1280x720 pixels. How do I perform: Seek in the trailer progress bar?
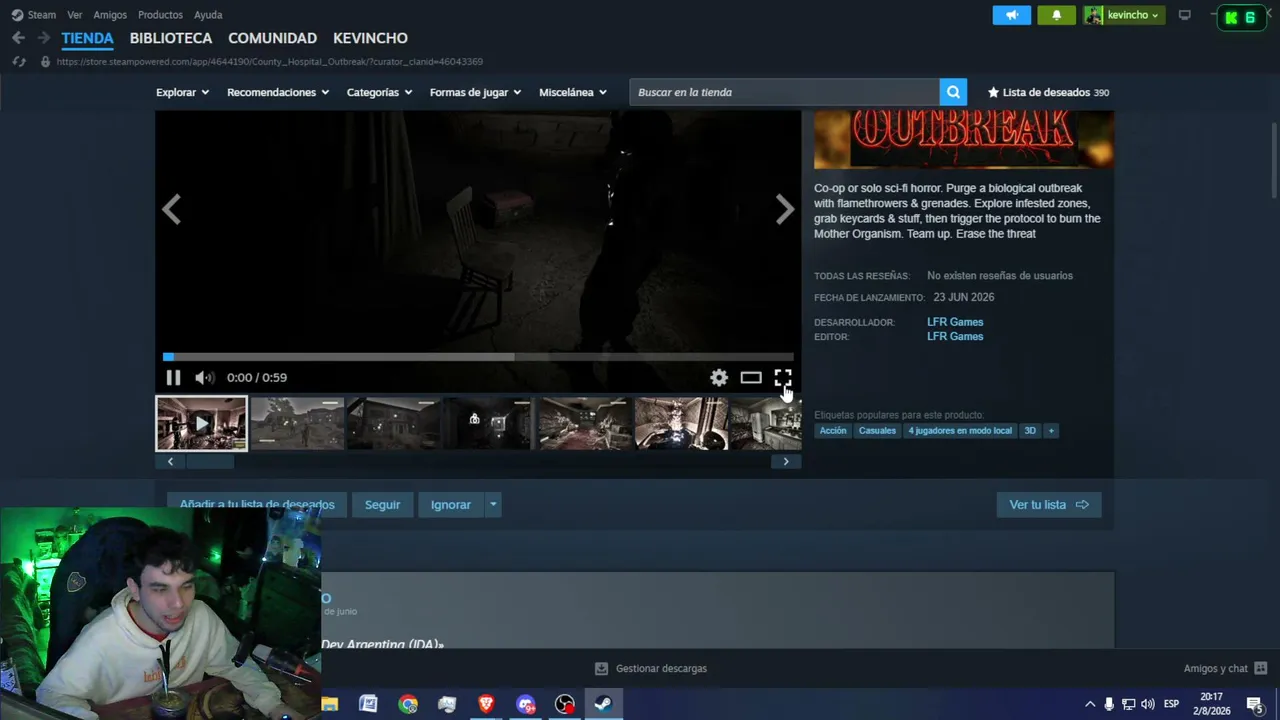point(478,357)
